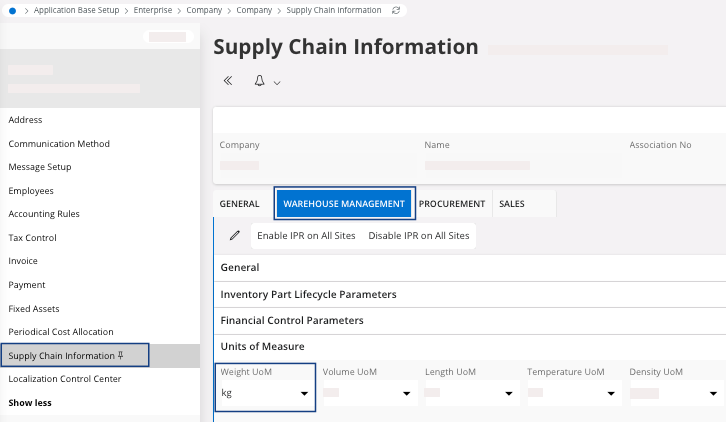Open the Temperature UoM dropdown
Viewport: 726px width, 422px height.
tap(610, 394)
